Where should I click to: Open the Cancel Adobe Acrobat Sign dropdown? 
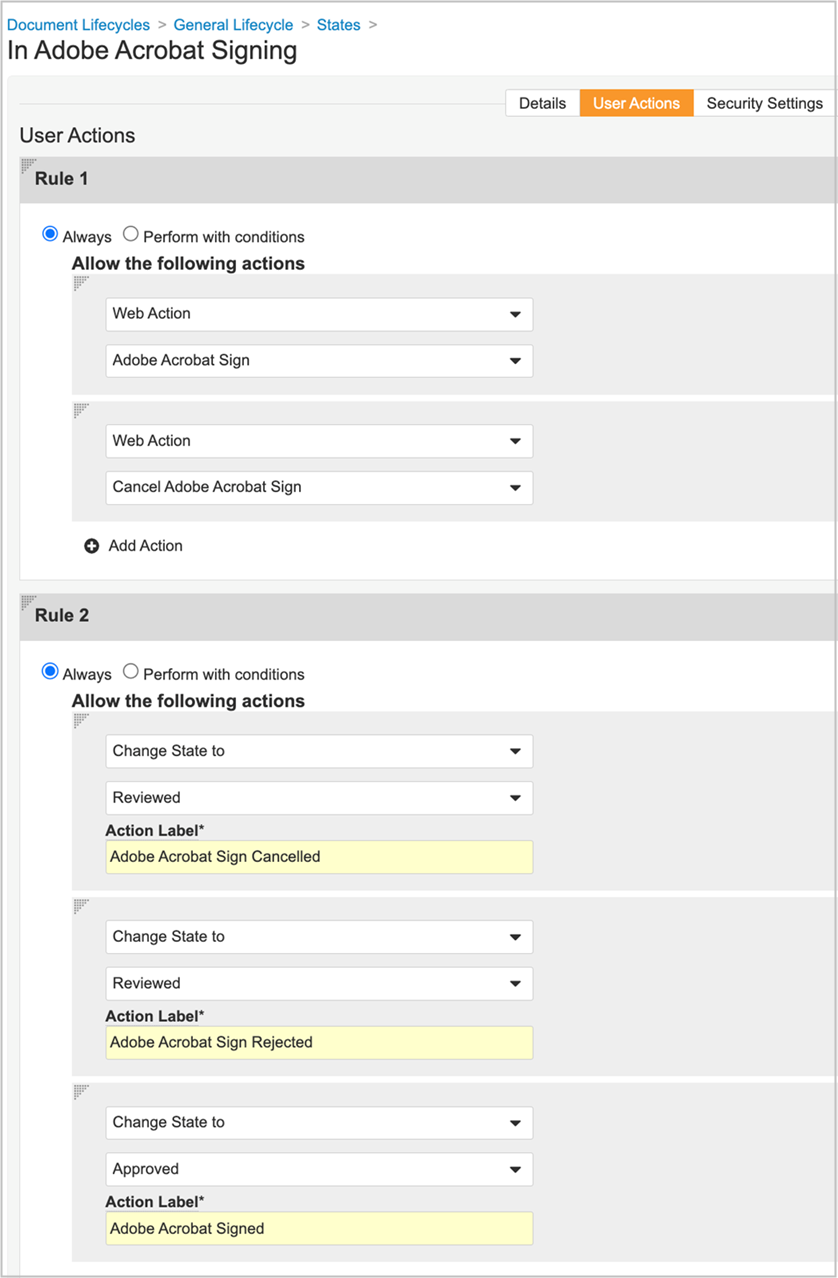tap(517, 487)
